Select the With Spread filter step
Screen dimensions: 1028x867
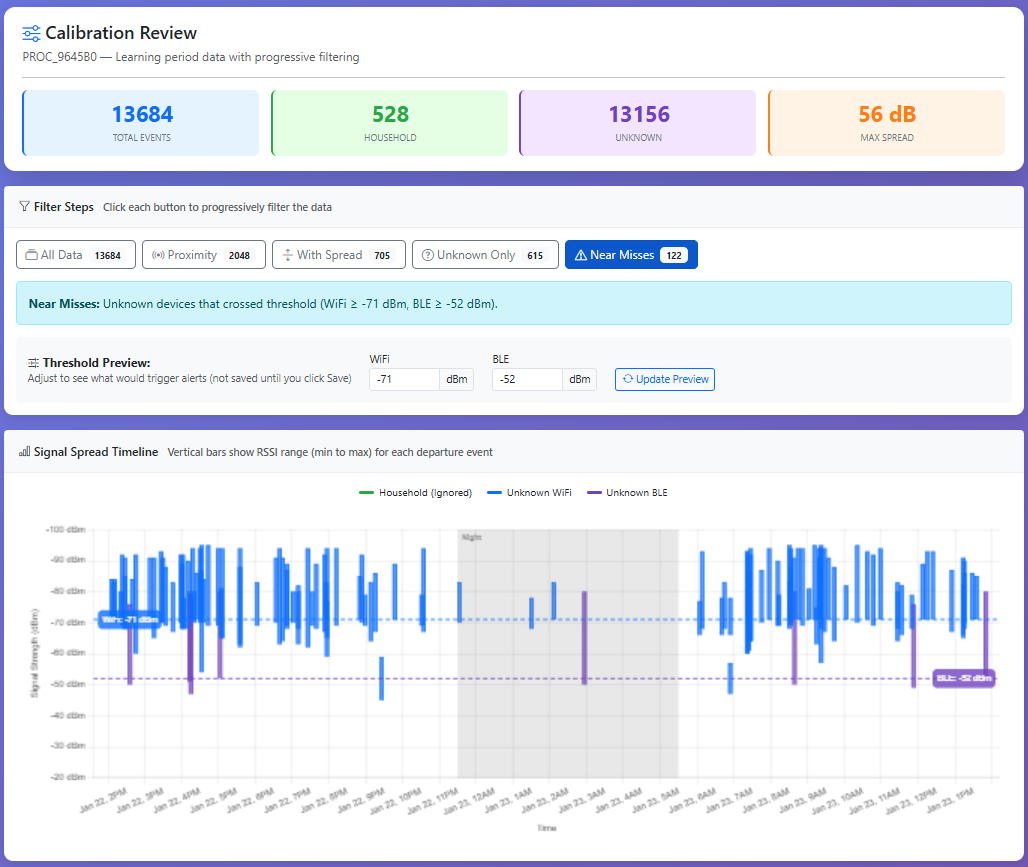(338, 255)
